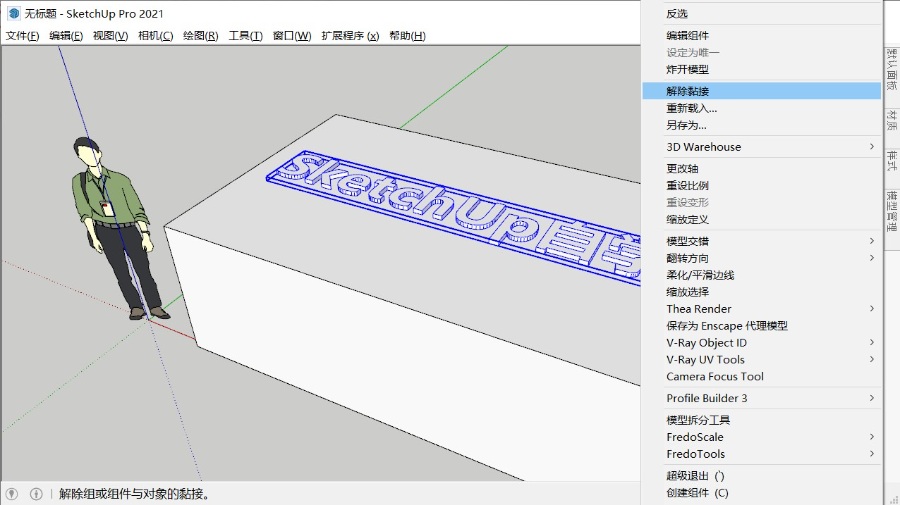900x505 pixels.
Task: Expand V-Ray UV Tools submenu arrow
Action: (871, 360)
